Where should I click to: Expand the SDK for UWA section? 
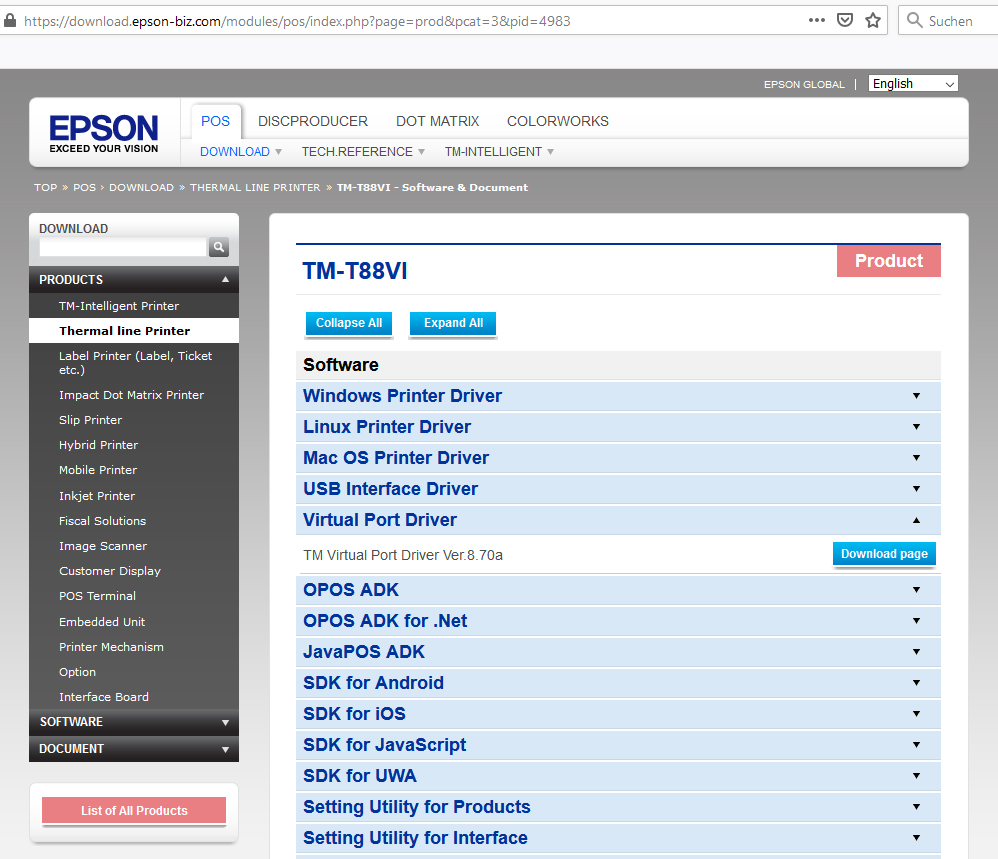(x=618, y=776)
